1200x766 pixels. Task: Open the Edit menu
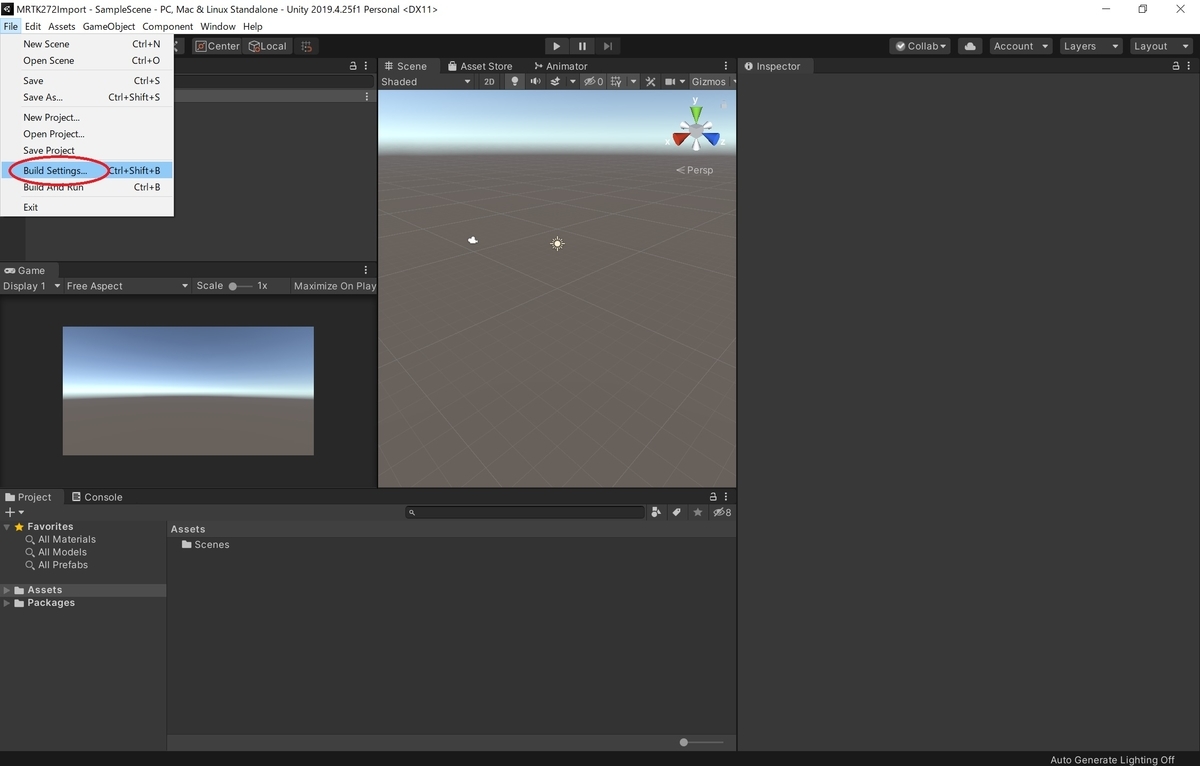[33, 26]
